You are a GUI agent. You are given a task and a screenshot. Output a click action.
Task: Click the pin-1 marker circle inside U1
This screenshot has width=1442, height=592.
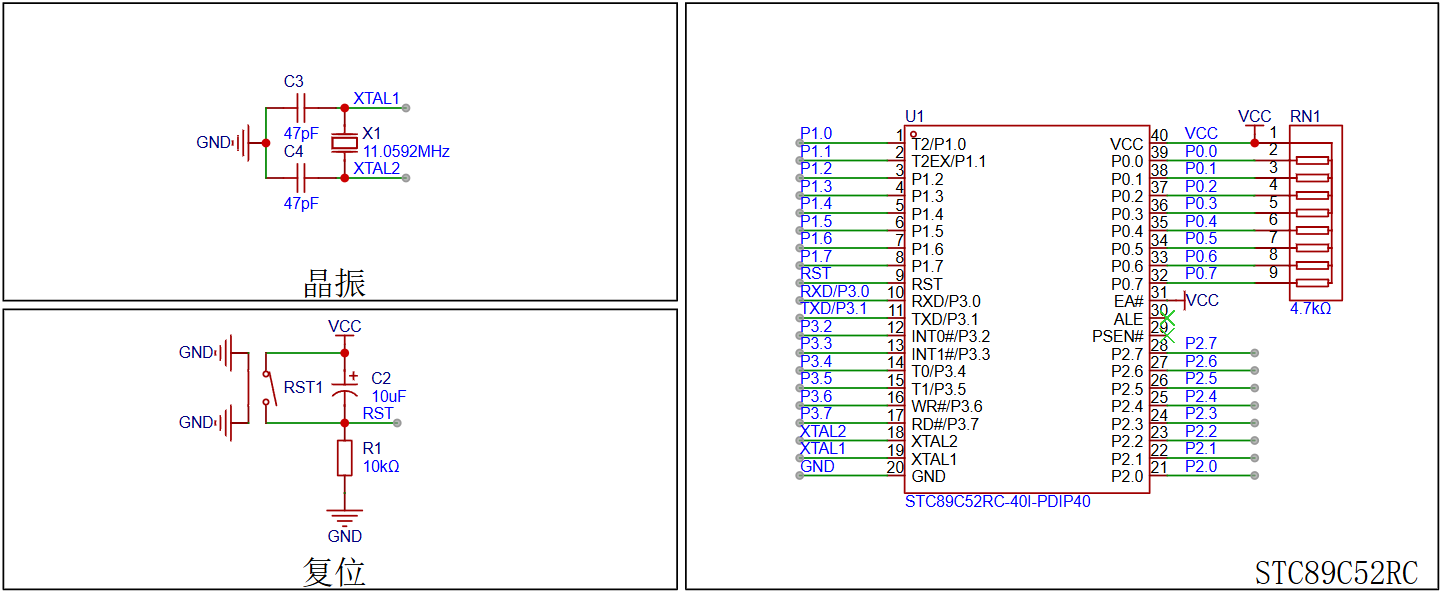click(913, 134)
